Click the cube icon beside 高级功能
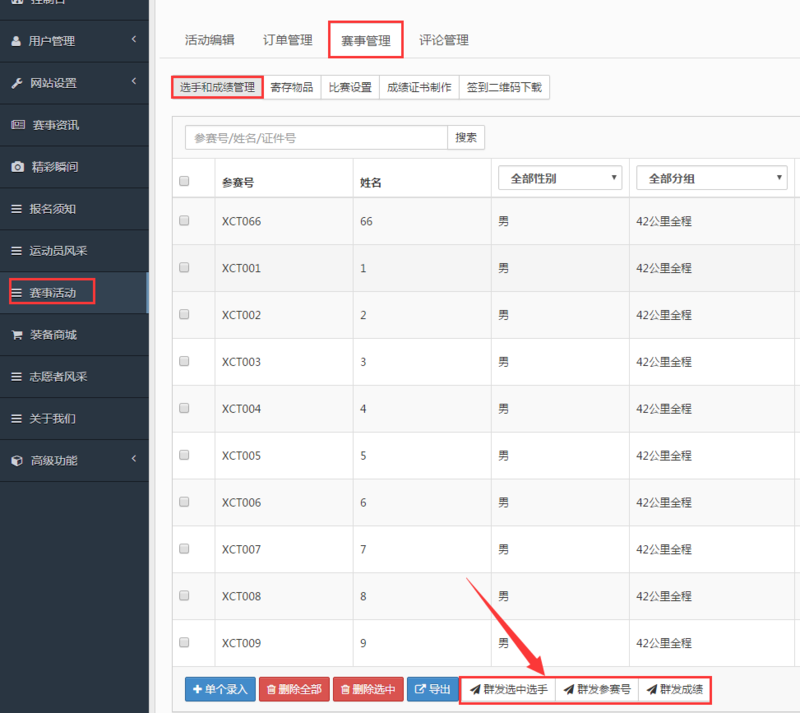Viewport: 800px width, 713px height. tap(16, 461)
